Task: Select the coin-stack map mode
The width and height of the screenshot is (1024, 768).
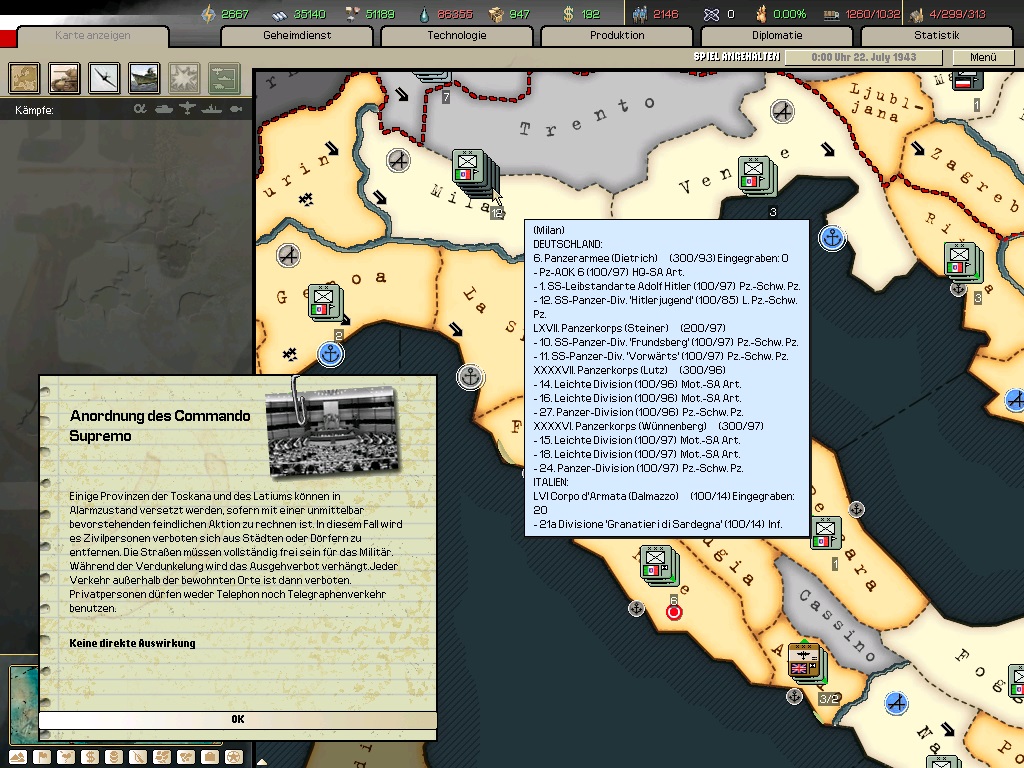Action: point(114,757)
